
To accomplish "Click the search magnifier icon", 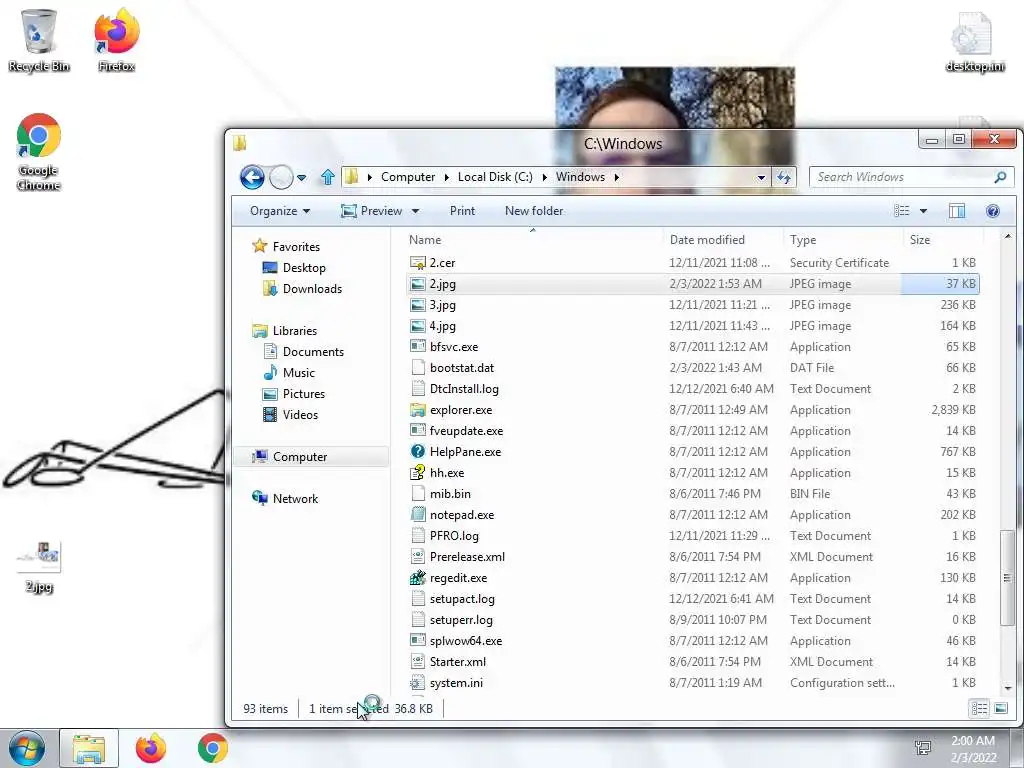I will pyautogui.click(x=1000, y=177).
